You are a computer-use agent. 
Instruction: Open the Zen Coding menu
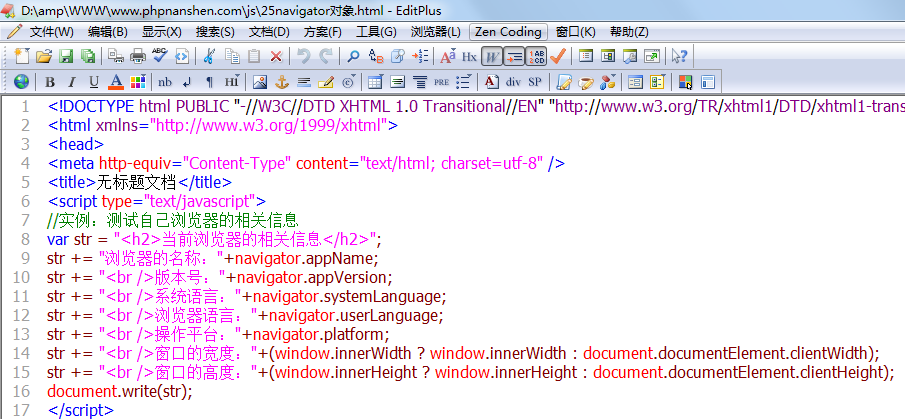pos(508,32)
